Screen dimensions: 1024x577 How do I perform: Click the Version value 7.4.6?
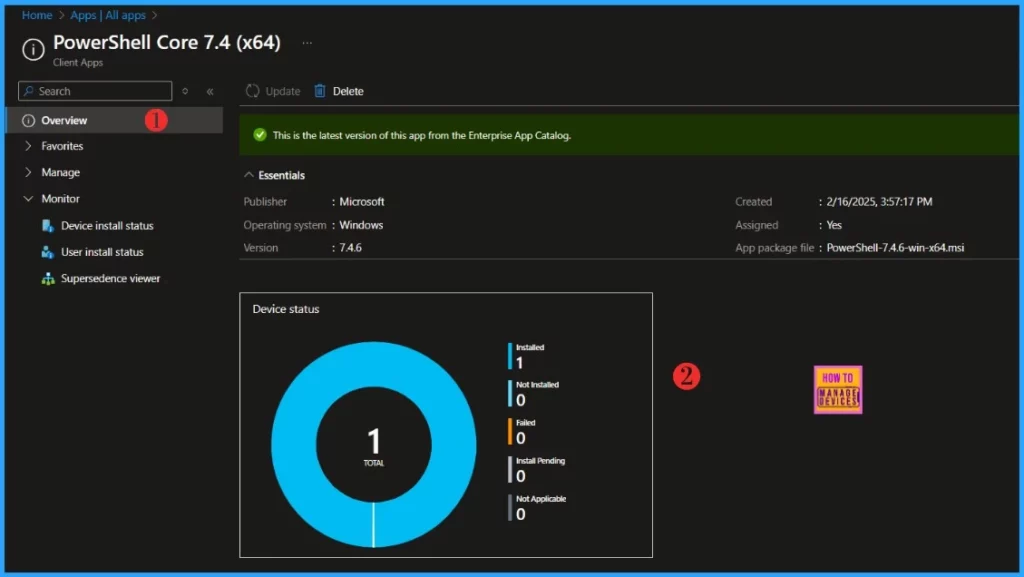point(351,248)
